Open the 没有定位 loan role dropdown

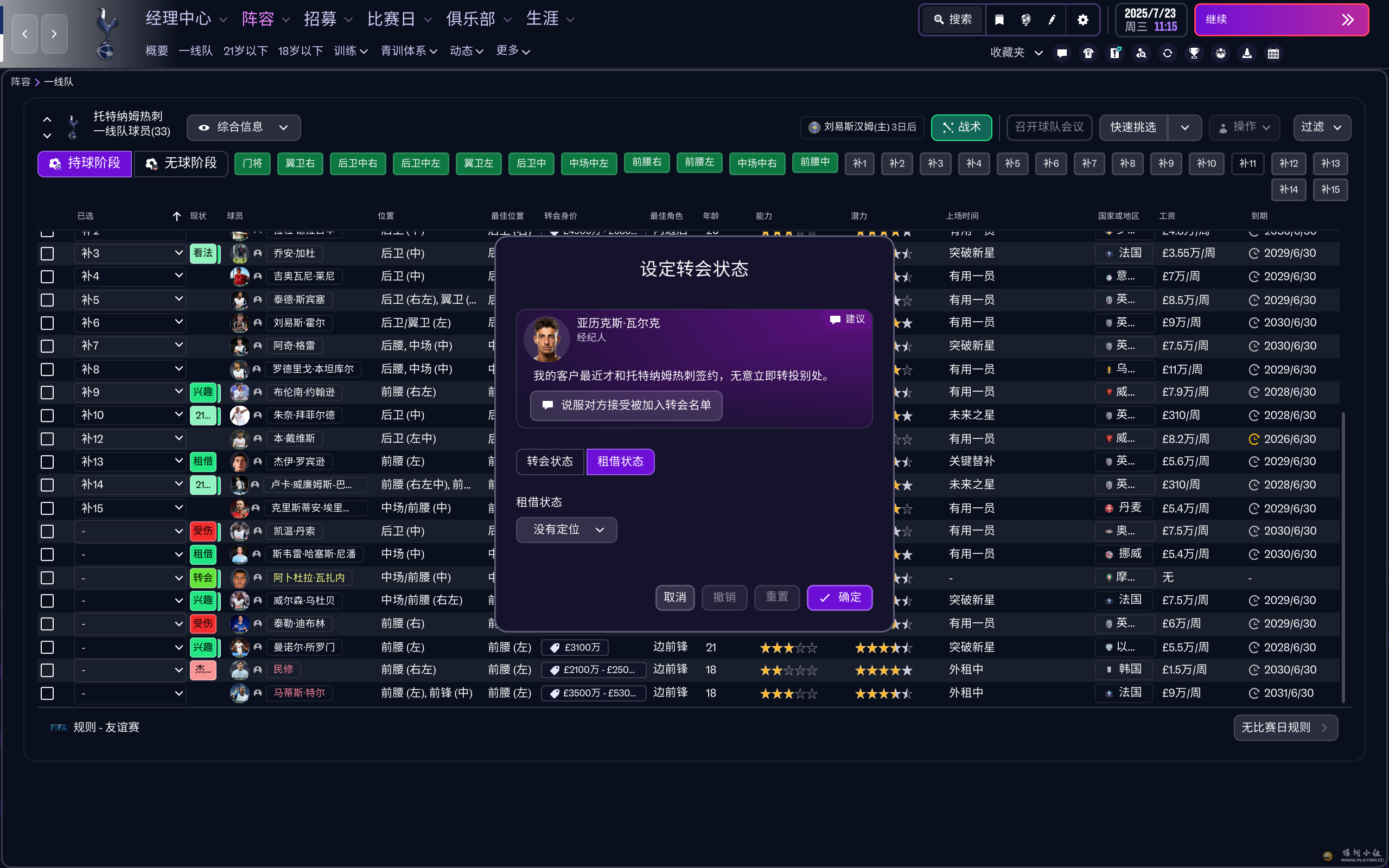click(566, 529)
